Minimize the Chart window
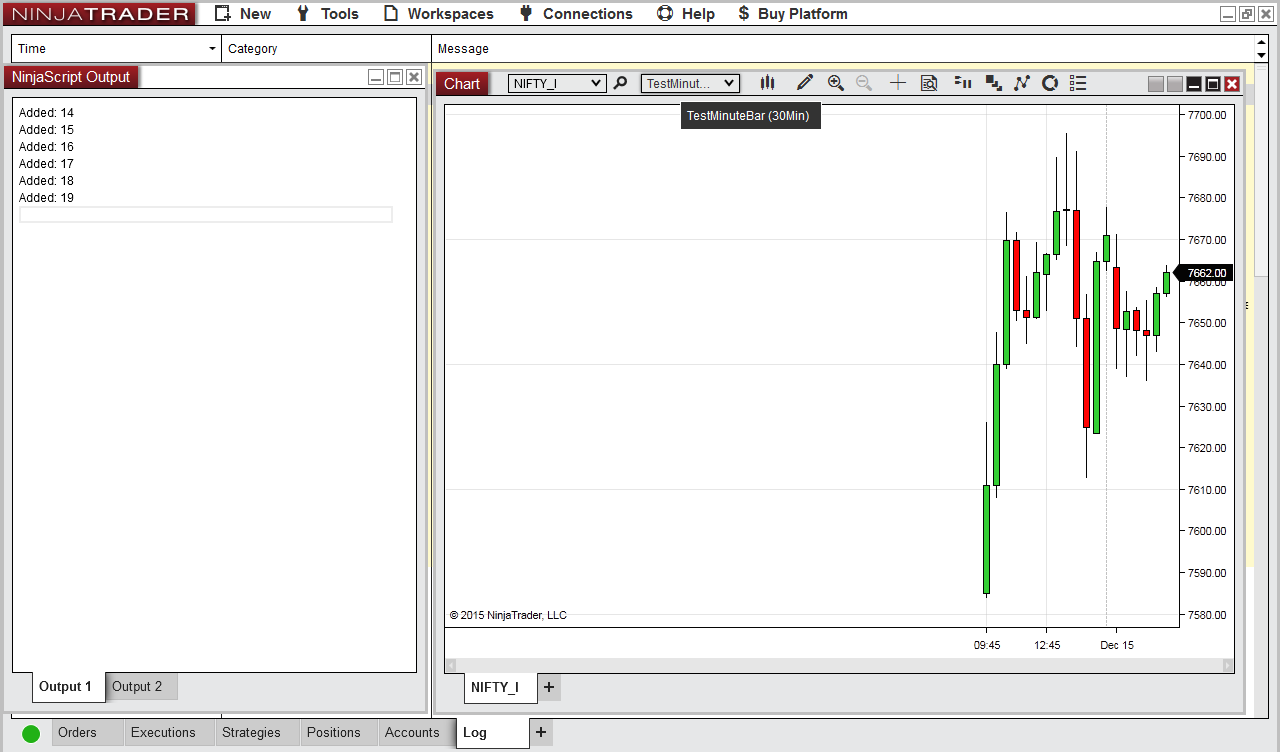This screenshot has height=752, width=1280. click(1194, 84)
